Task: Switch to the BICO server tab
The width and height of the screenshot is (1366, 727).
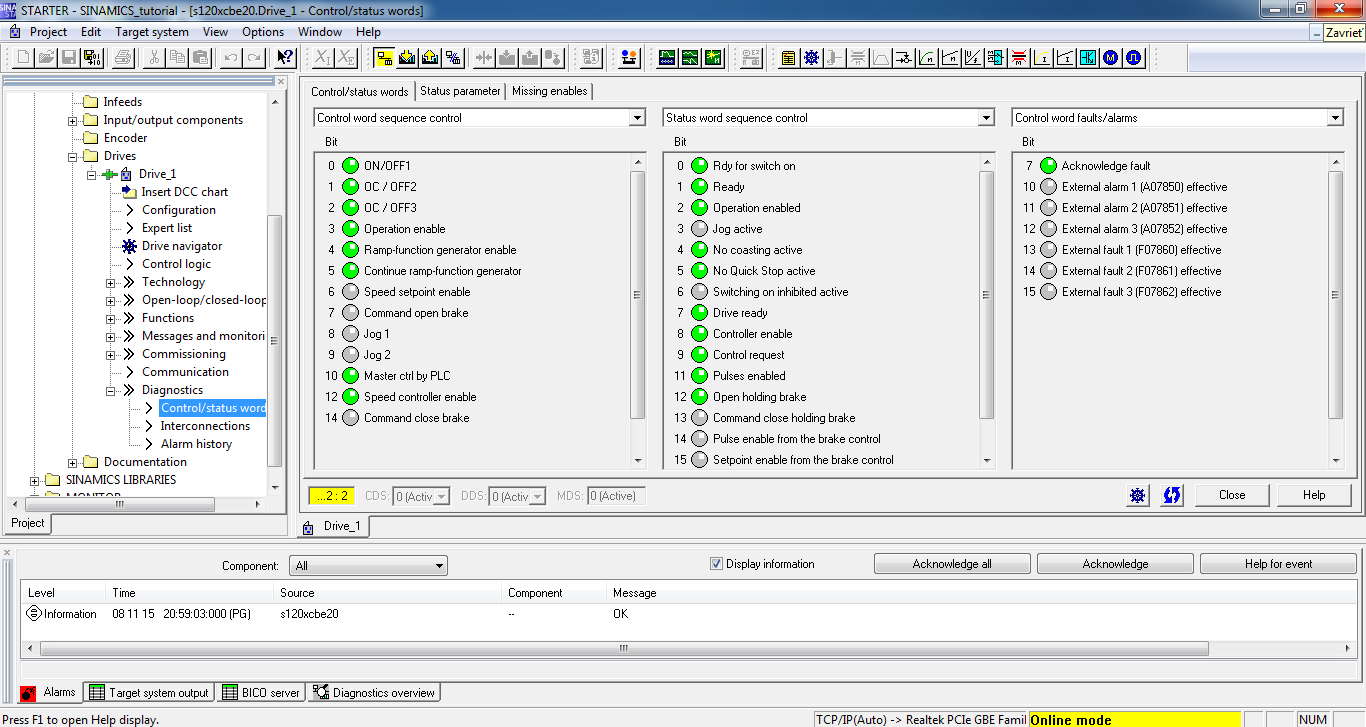Action: pyautogui.click(x=261, y=692)
